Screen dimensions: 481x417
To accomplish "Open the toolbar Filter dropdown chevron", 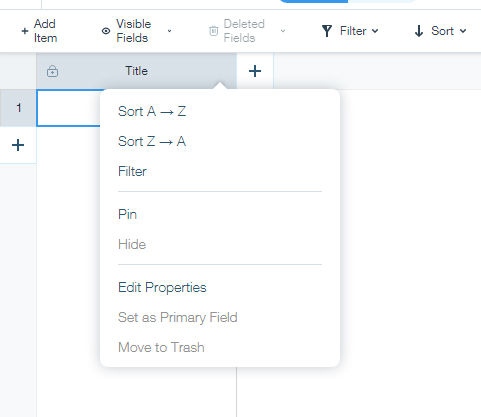I will coord(375,31).
